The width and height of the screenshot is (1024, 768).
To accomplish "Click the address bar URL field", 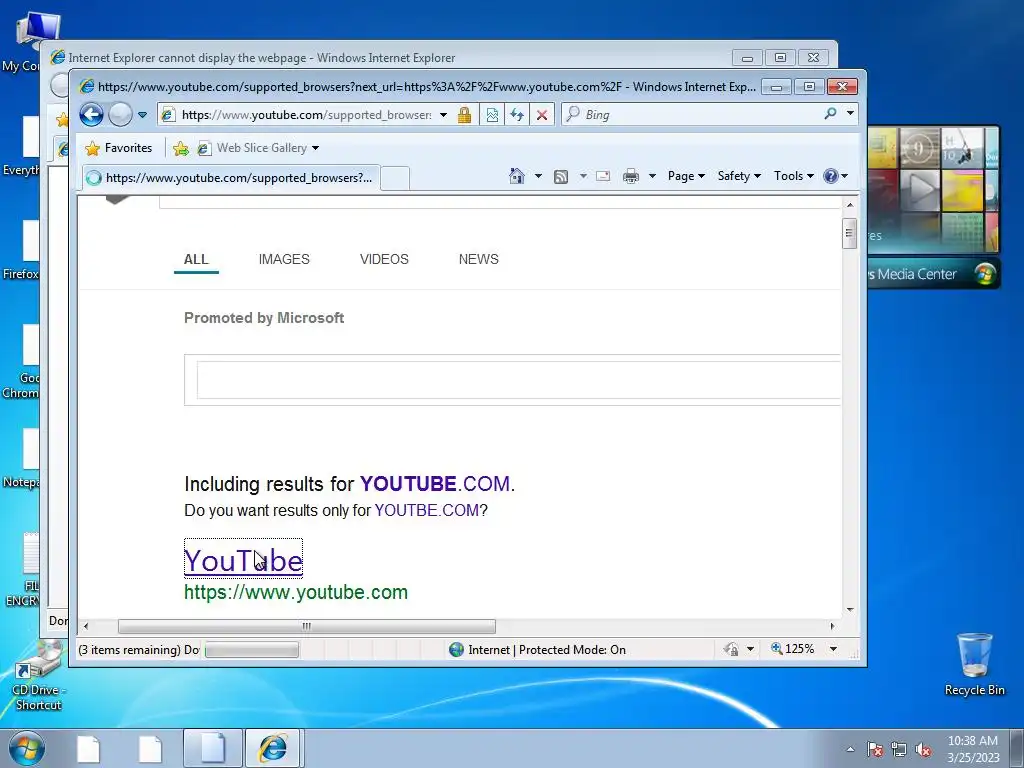I will (x=306, y=115).
